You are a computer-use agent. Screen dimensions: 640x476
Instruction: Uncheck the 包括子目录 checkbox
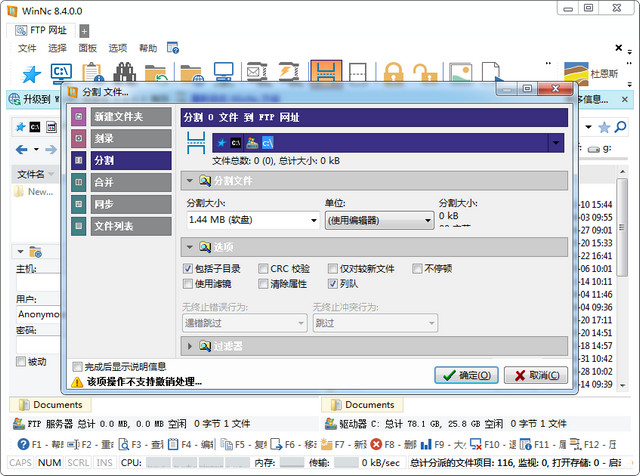(x=187, y=269)
